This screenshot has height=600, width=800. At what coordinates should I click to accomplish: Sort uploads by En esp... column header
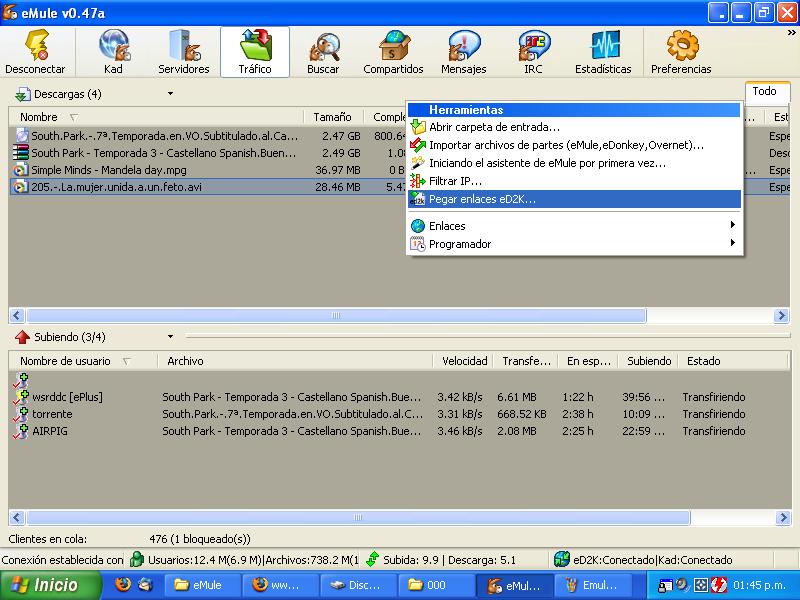tap(588, 361)
